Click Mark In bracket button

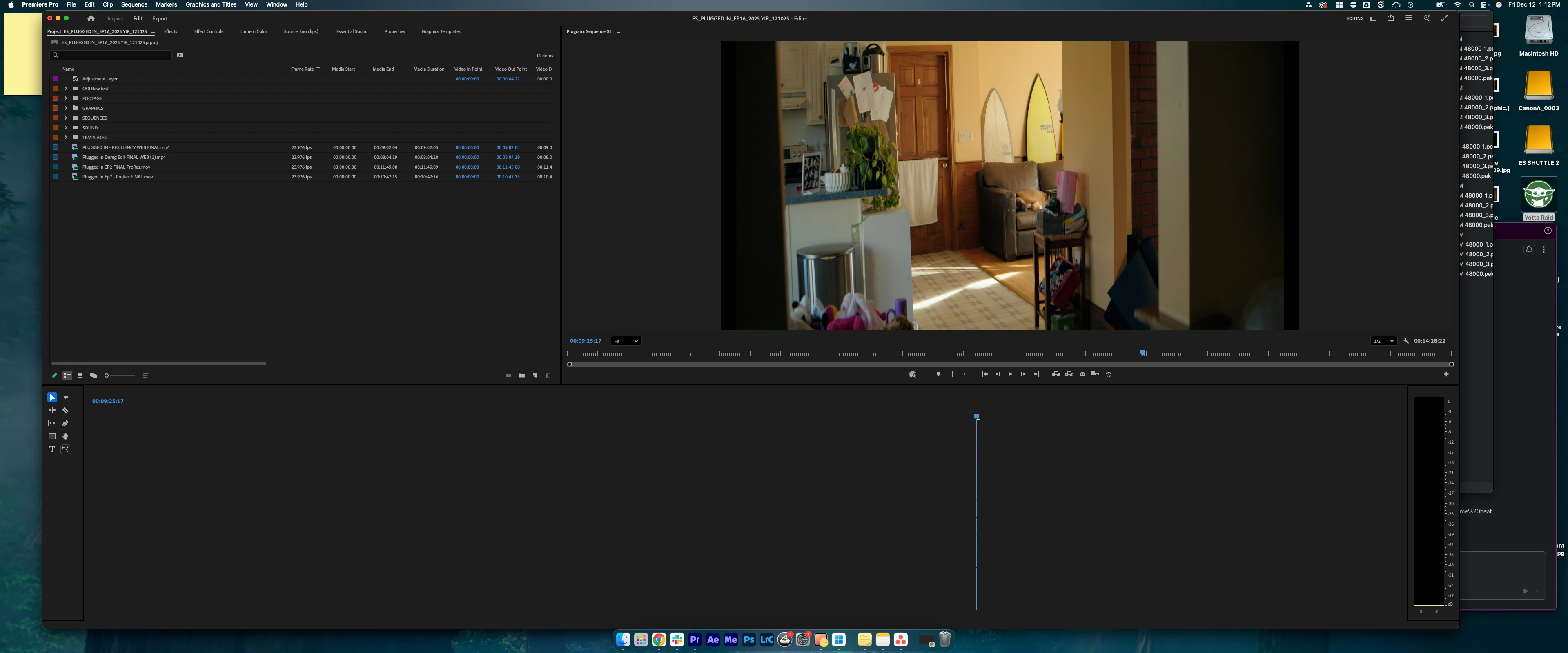coord(953,374)
